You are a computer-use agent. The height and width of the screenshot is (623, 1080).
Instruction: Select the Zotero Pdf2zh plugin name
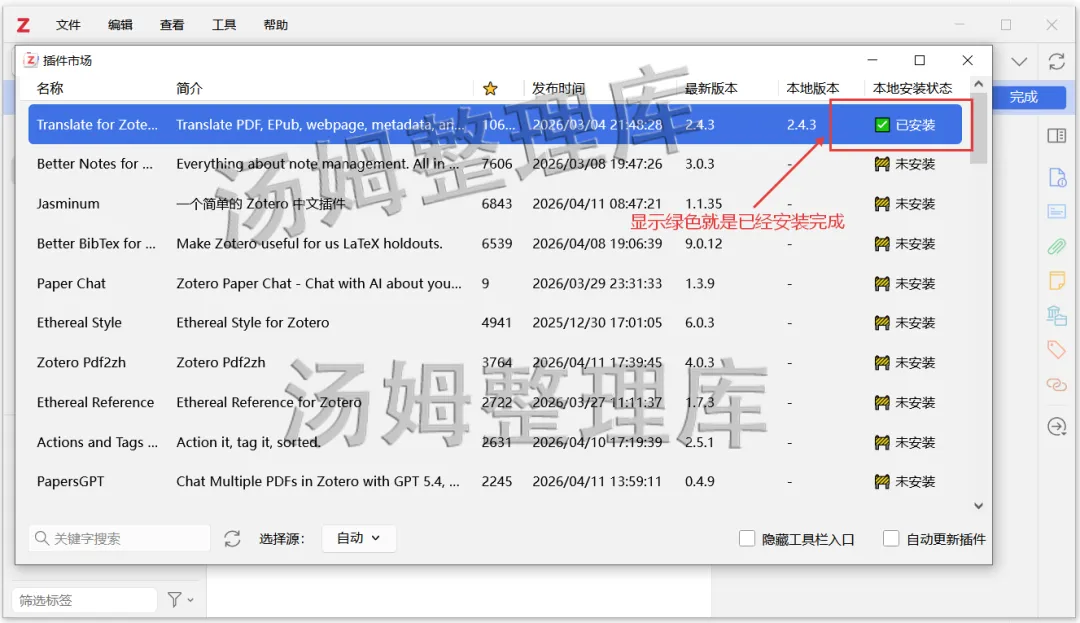pos(81,363)
